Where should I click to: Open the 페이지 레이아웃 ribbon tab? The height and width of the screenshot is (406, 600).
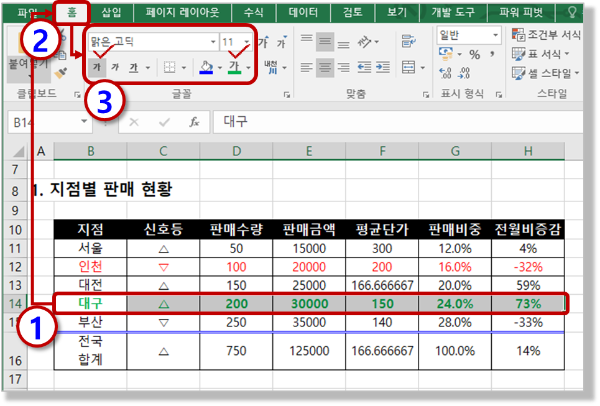[x=182, y=13]
